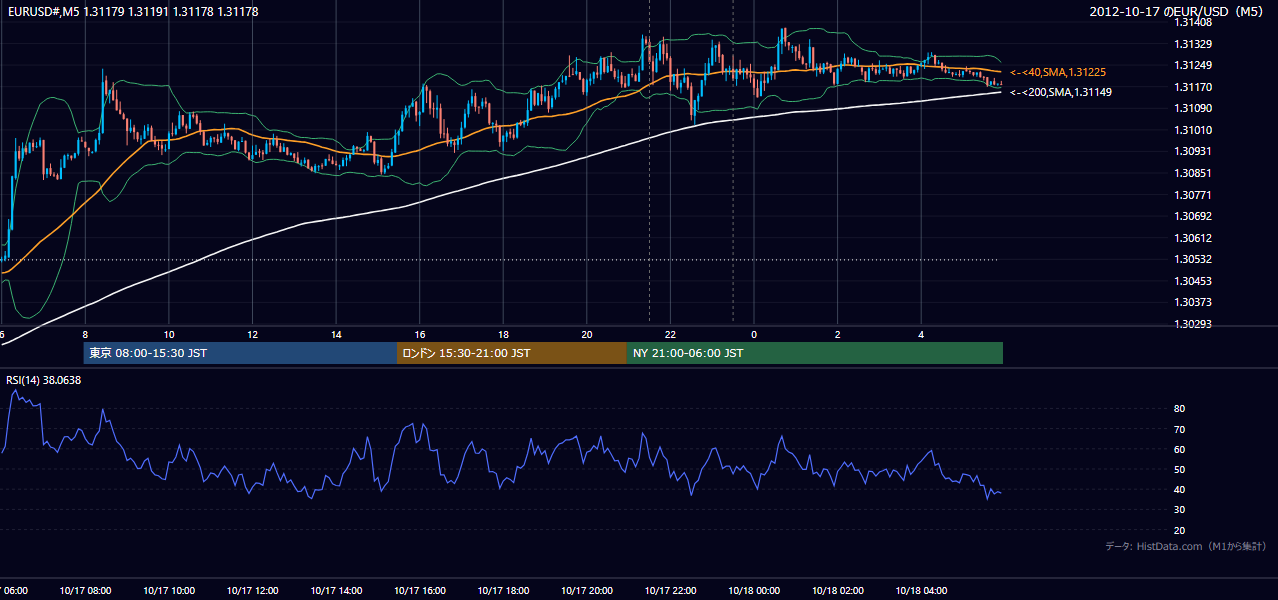Click the RSI(14) 38.0638 indicator label
The width and height of the screenshot is (1278, 600).
(44, 380)
